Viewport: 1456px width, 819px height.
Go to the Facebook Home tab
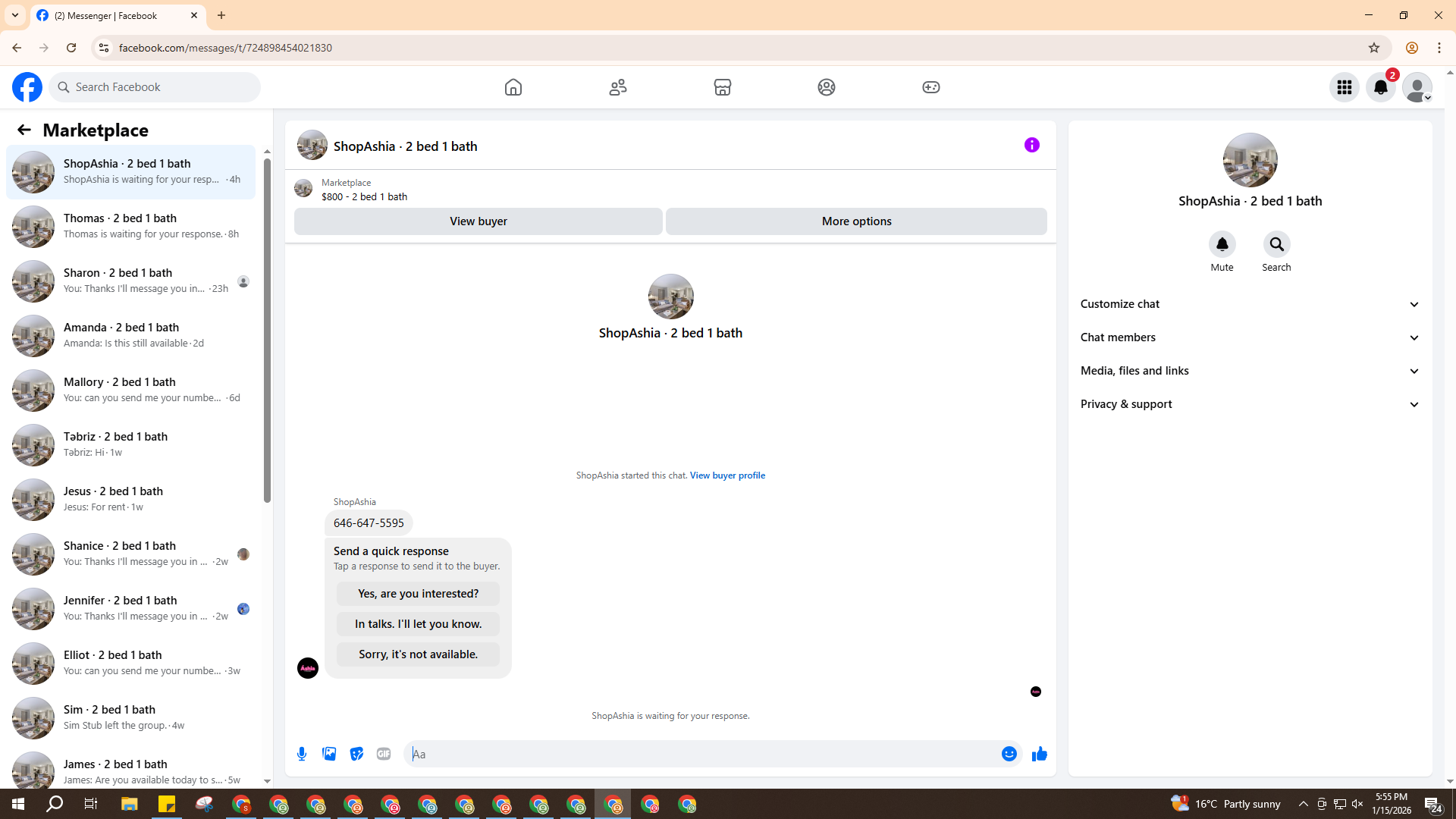click(513, 87)
